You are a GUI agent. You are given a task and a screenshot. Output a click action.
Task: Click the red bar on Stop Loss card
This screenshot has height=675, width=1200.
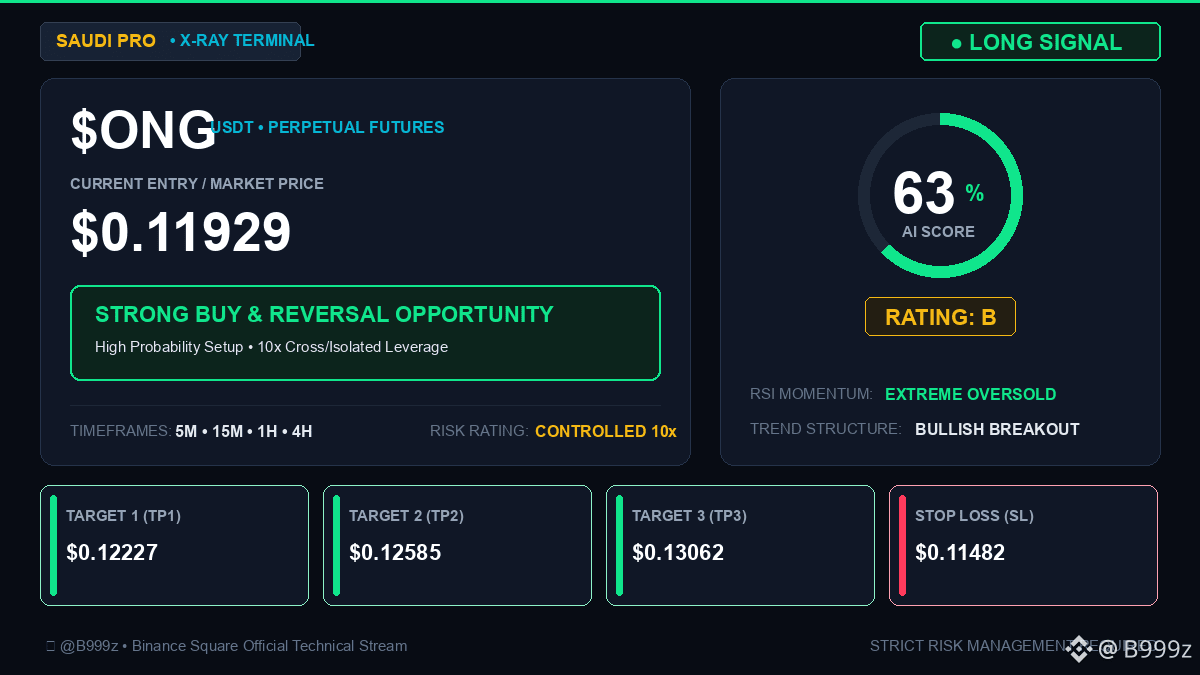pos(903,545)
